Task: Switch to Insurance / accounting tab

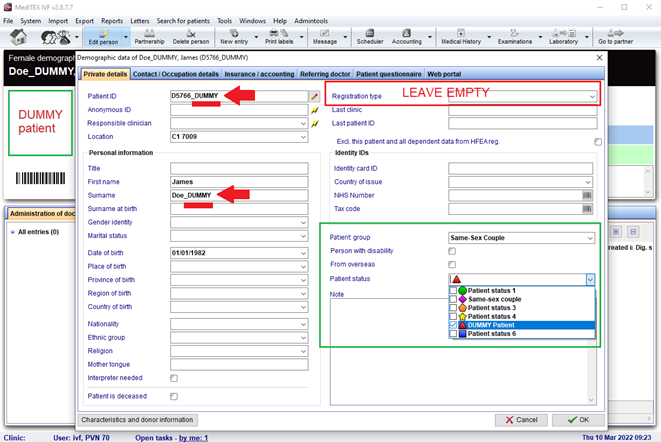Action: 259,74
